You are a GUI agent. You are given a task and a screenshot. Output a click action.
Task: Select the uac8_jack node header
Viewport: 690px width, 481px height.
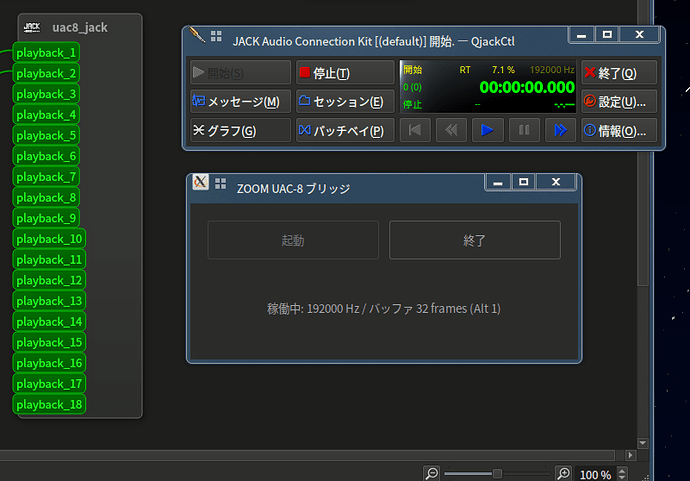tap(80, 27)
